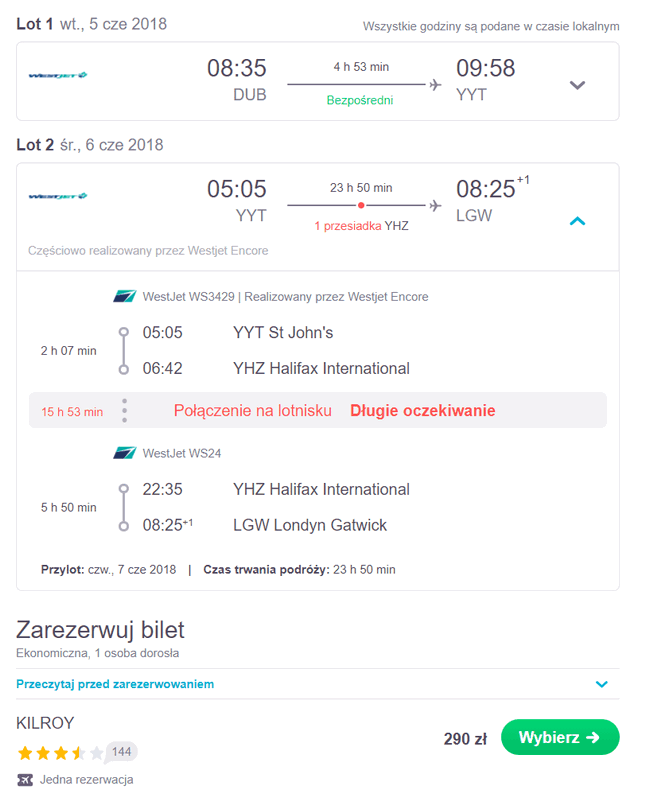
Task: Click the red stopover dot on the Lot 2 route
Action: click(361, 205)
